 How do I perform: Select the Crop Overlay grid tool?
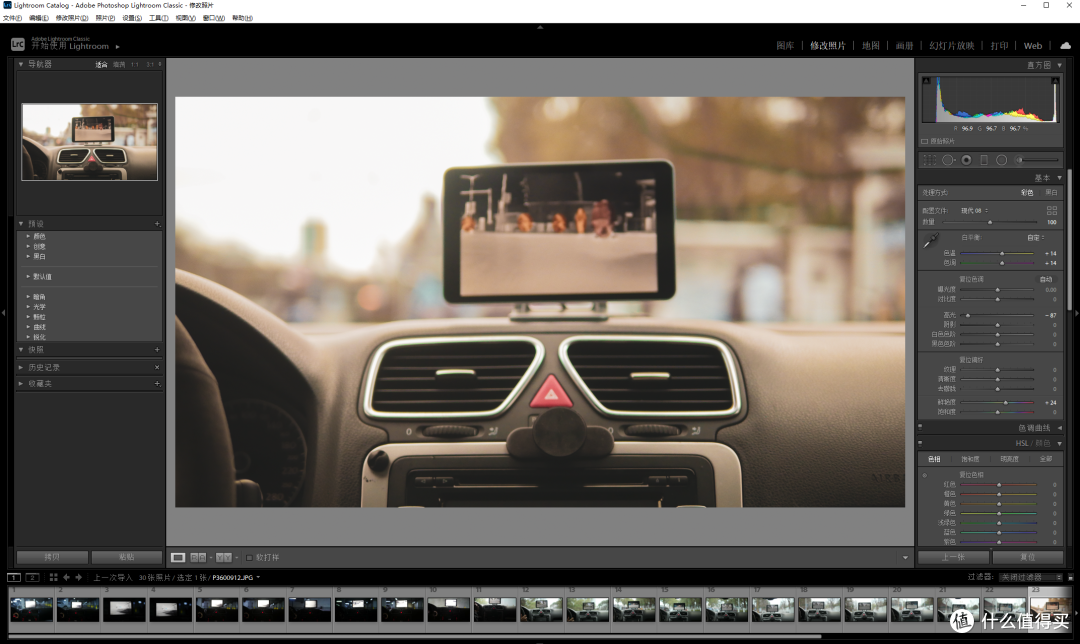pyautogui.click(x=929, y=160)
